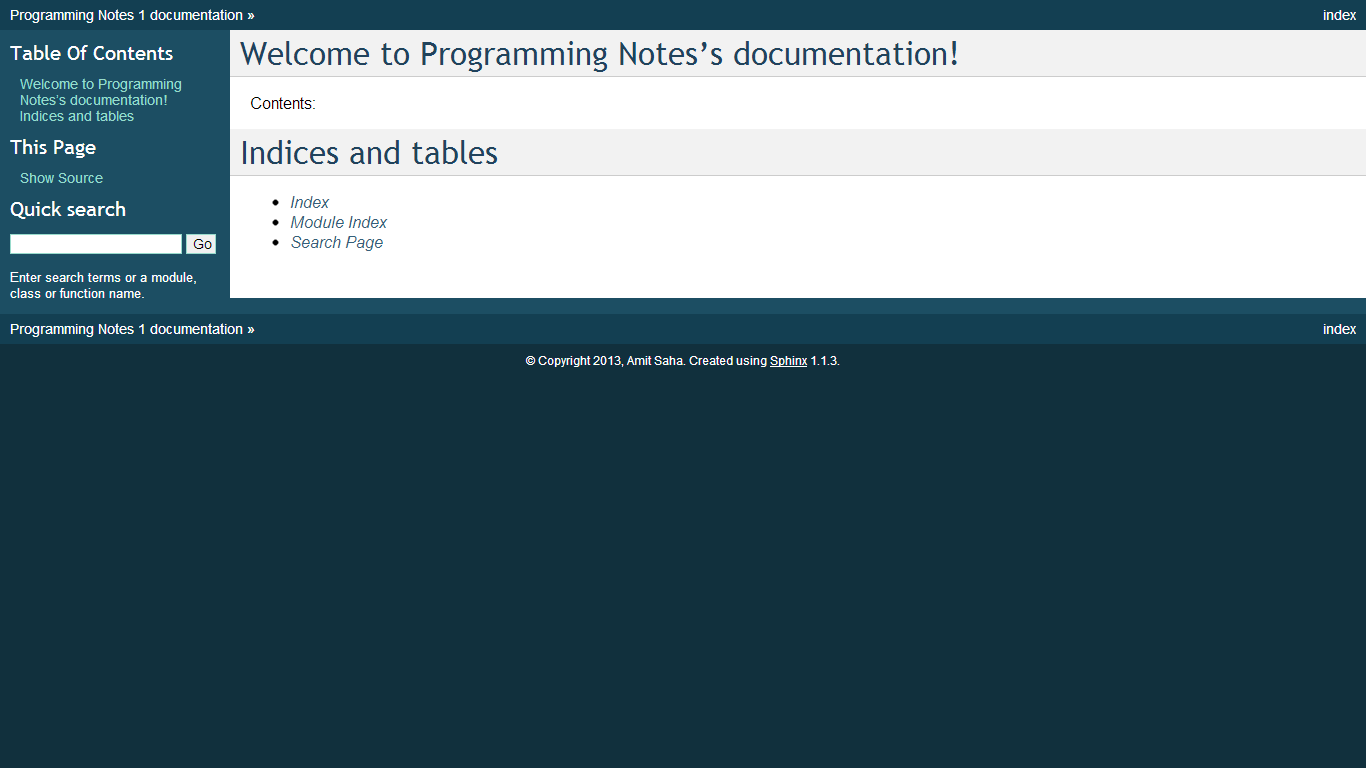
Task: Open the Index list link
Action: (x=310, y=202)
